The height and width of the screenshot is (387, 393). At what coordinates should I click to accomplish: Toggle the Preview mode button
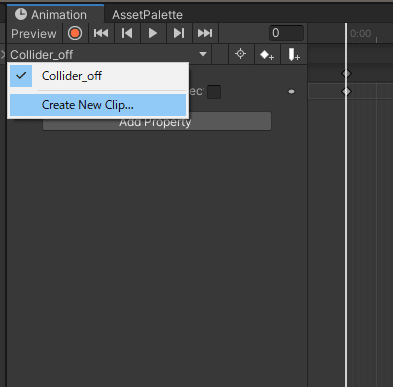pyautogui.click(x=34, y=34)
